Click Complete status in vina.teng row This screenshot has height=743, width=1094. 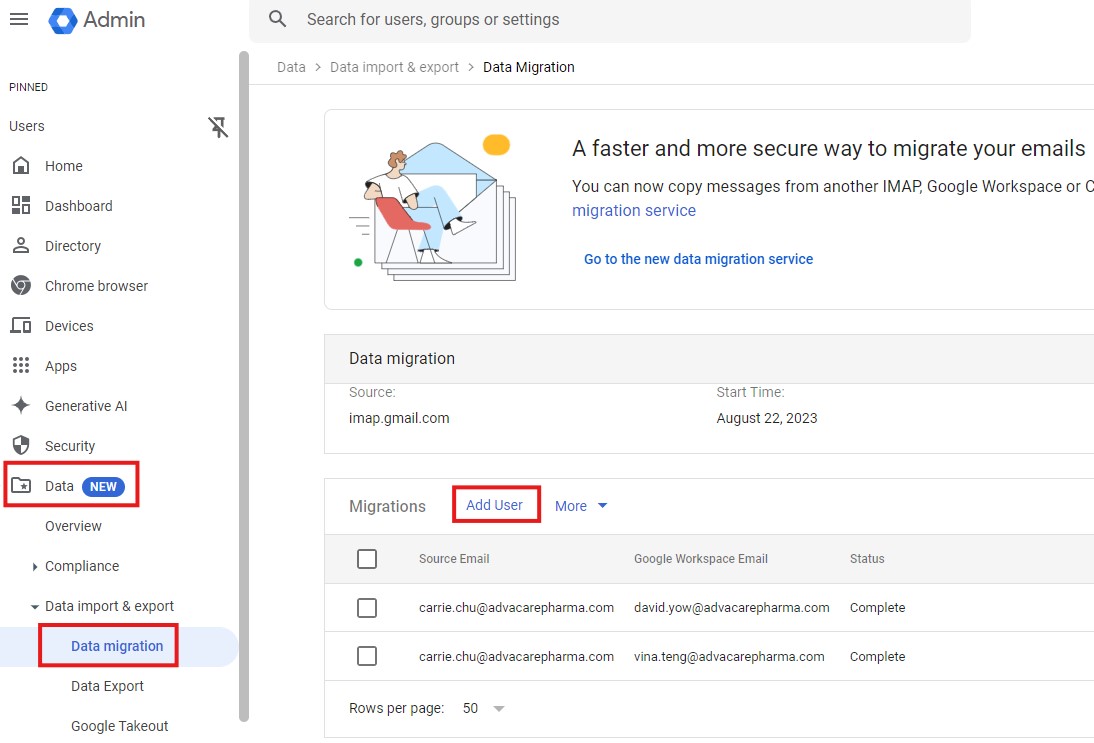pos(877,656)
